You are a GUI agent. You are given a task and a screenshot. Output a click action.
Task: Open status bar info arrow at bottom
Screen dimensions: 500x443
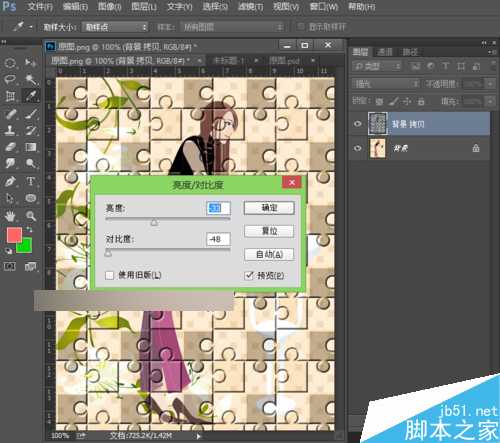[199, 436]
